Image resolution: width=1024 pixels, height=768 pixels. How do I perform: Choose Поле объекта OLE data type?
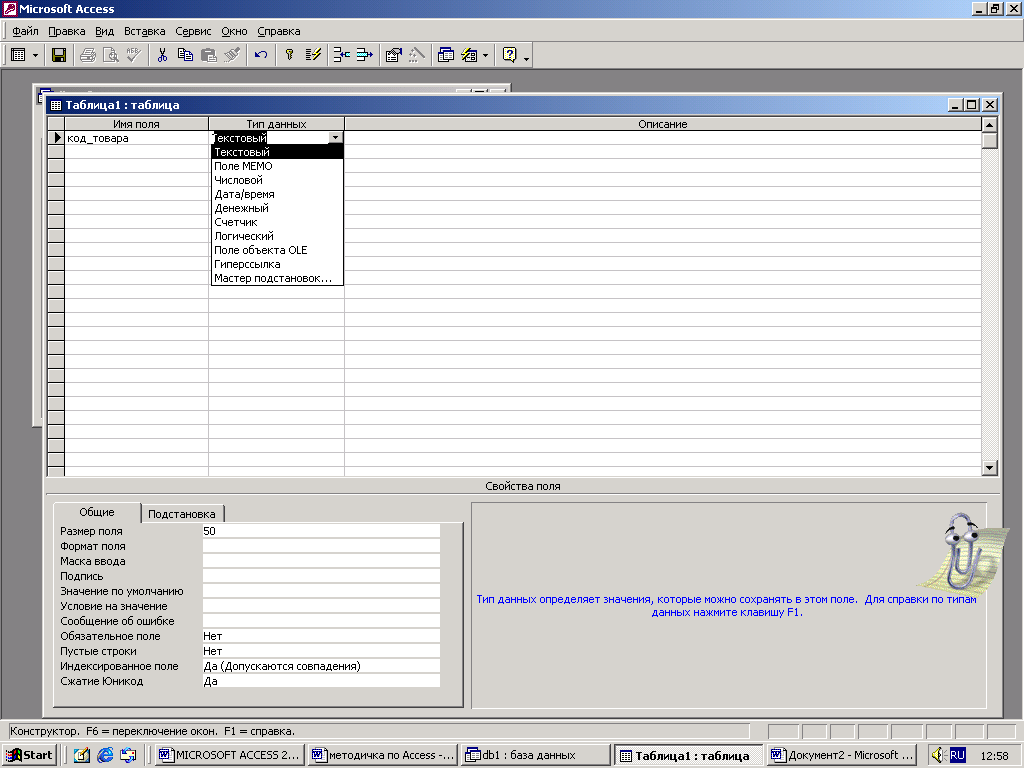(278, 250)
